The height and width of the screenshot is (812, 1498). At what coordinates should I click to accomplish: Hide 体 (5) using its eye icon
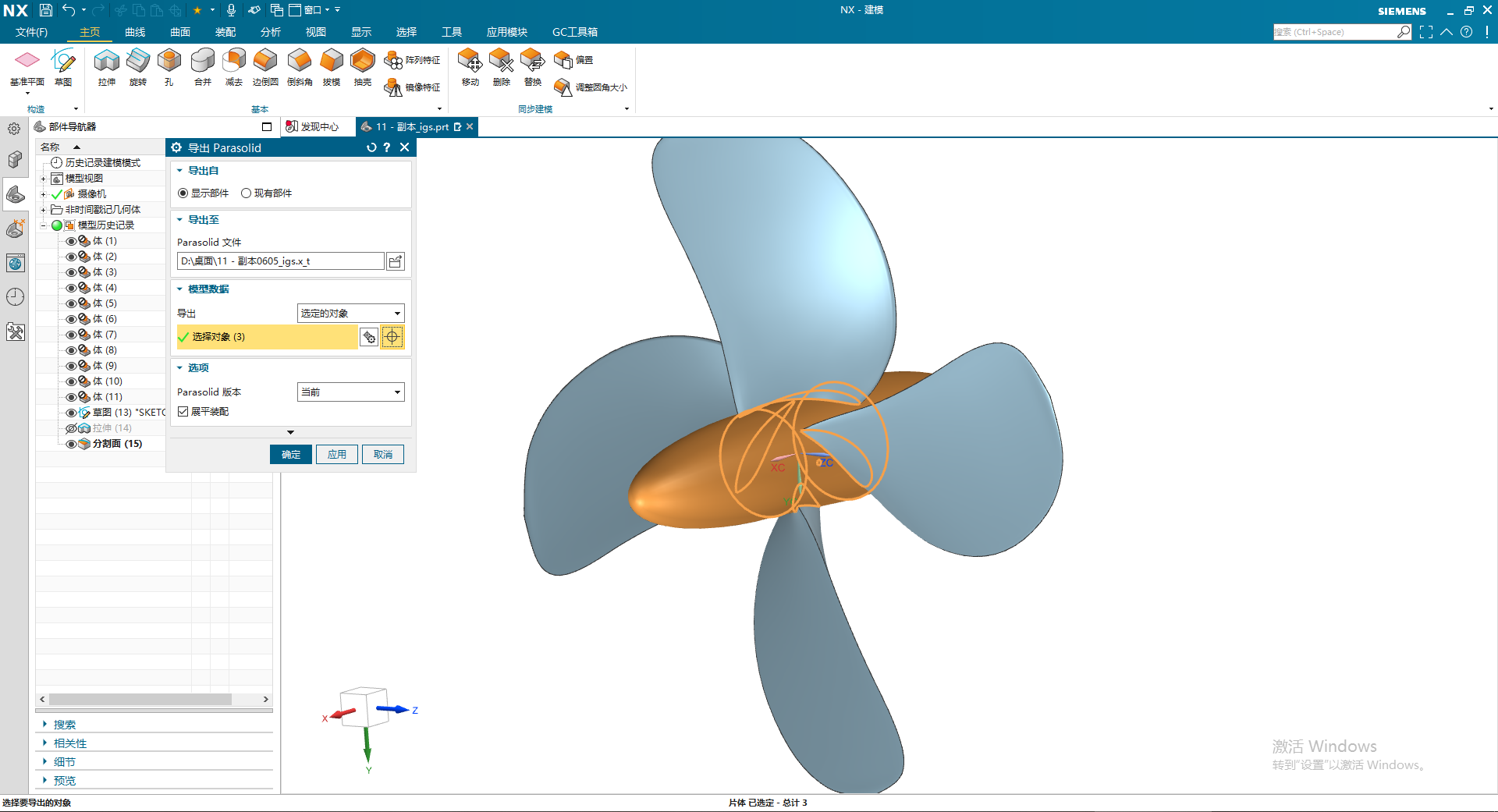pos(71,303)
